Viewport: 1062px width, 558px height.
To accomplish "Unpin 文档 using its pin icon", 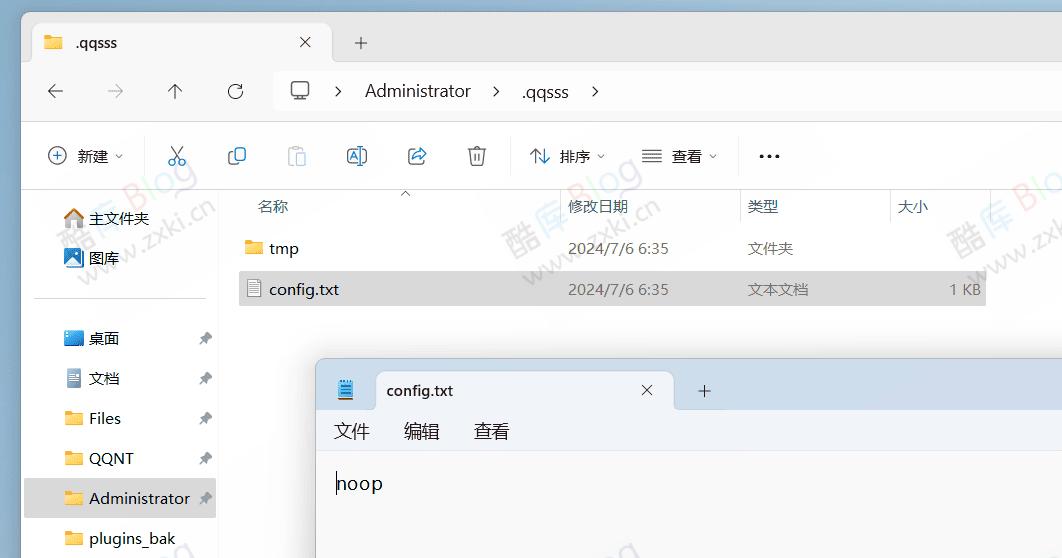I will click(x=205, y=378).
